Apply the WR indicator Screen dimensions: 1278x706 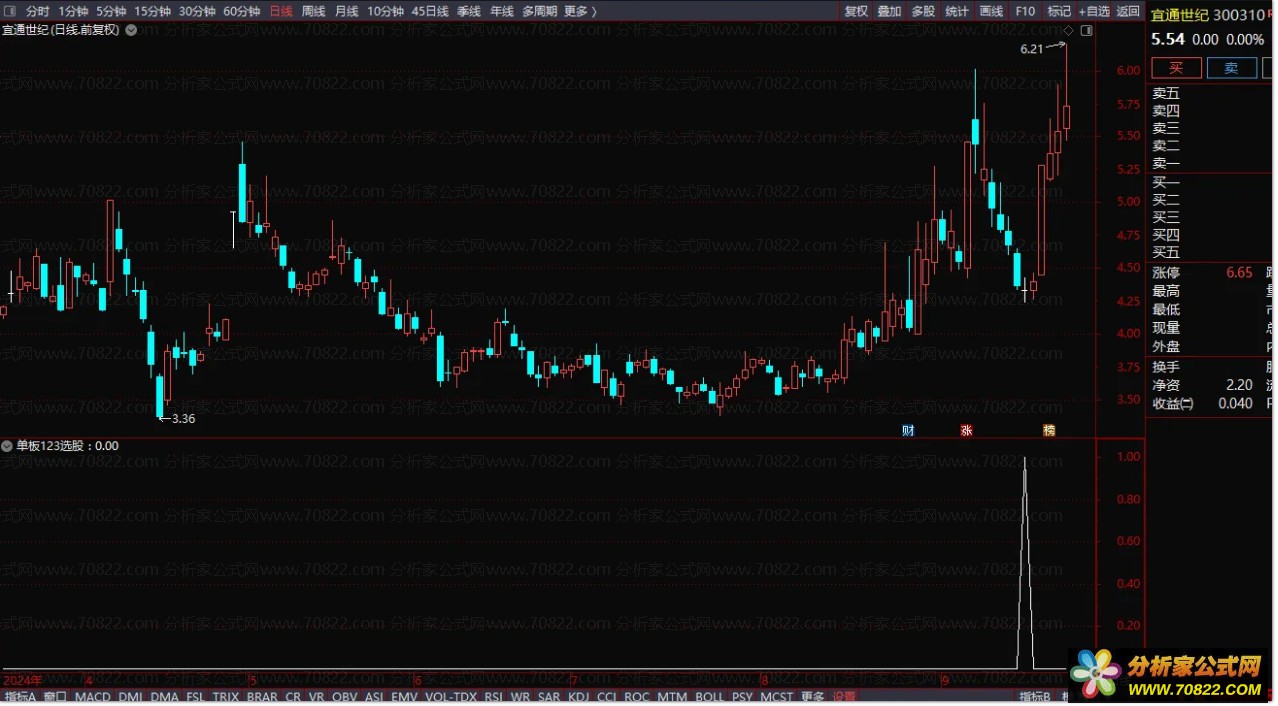pyautogui.click(x=520, y=697)
